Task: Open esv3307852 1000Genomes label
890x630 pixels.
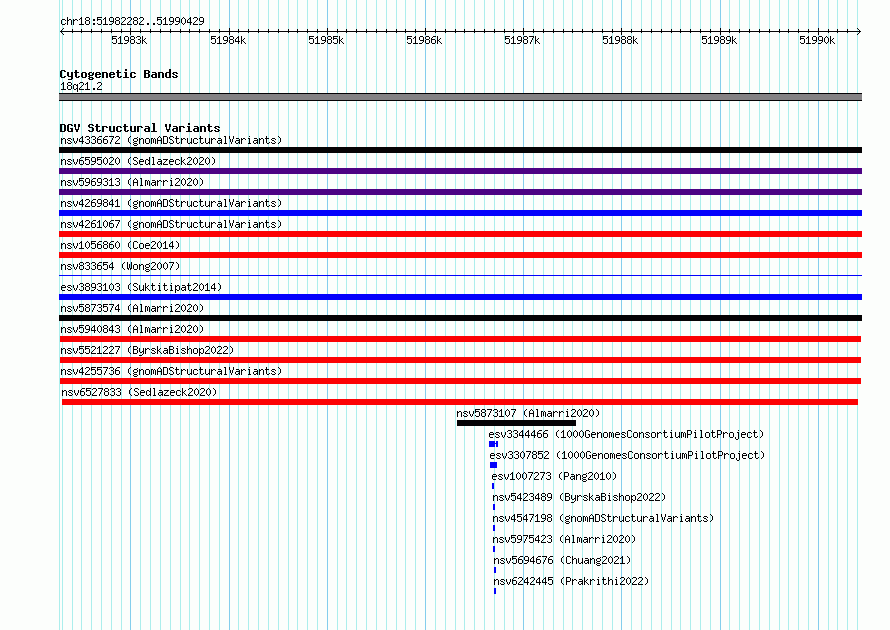Action: (627, 455)
